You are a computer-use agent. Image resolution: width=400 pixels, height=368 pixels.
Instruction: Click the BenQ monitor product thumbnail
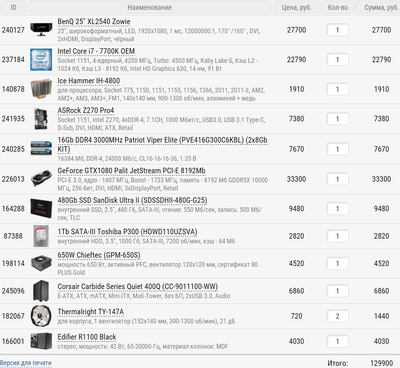[41, 30]
